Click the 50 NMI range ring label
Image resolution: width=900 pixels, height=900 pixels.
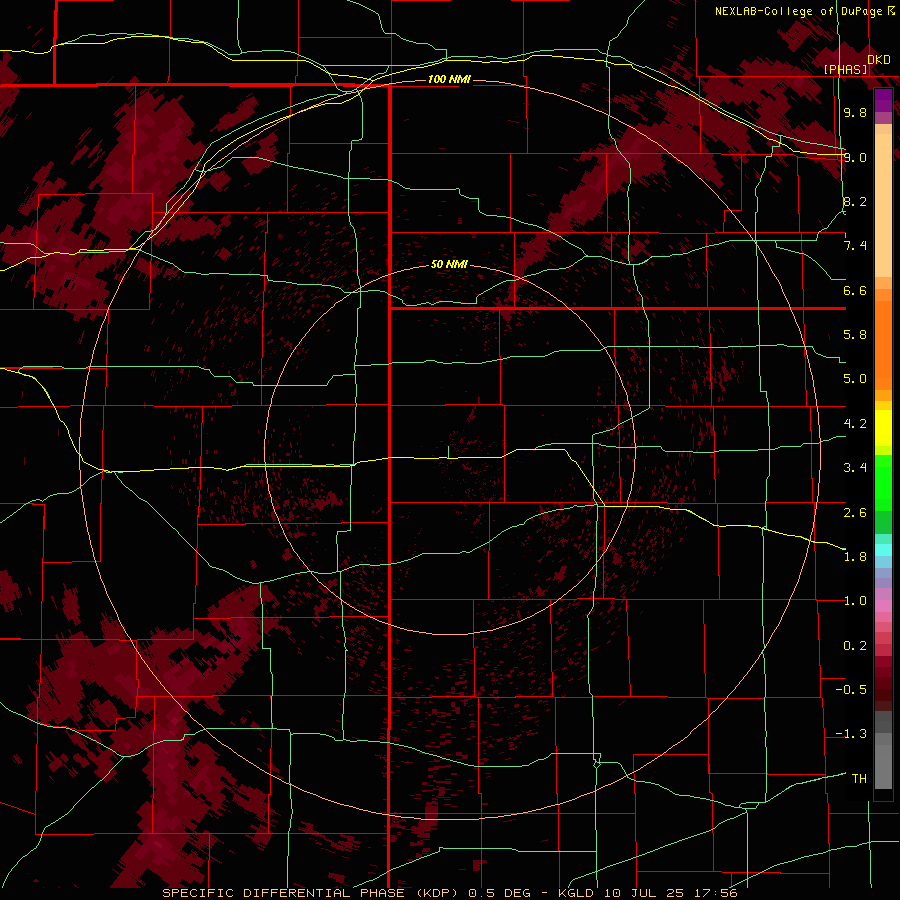click(x=449, y=264)
